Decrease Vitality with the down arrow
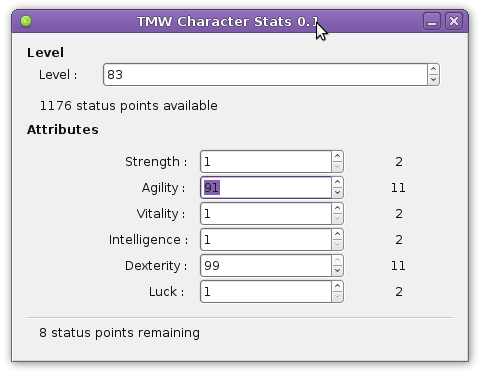This screenshot has height=375, width=482. [337, 219]
